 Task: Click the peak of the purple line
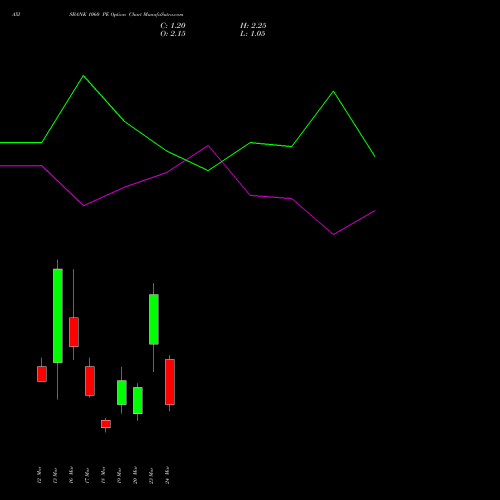208,146
